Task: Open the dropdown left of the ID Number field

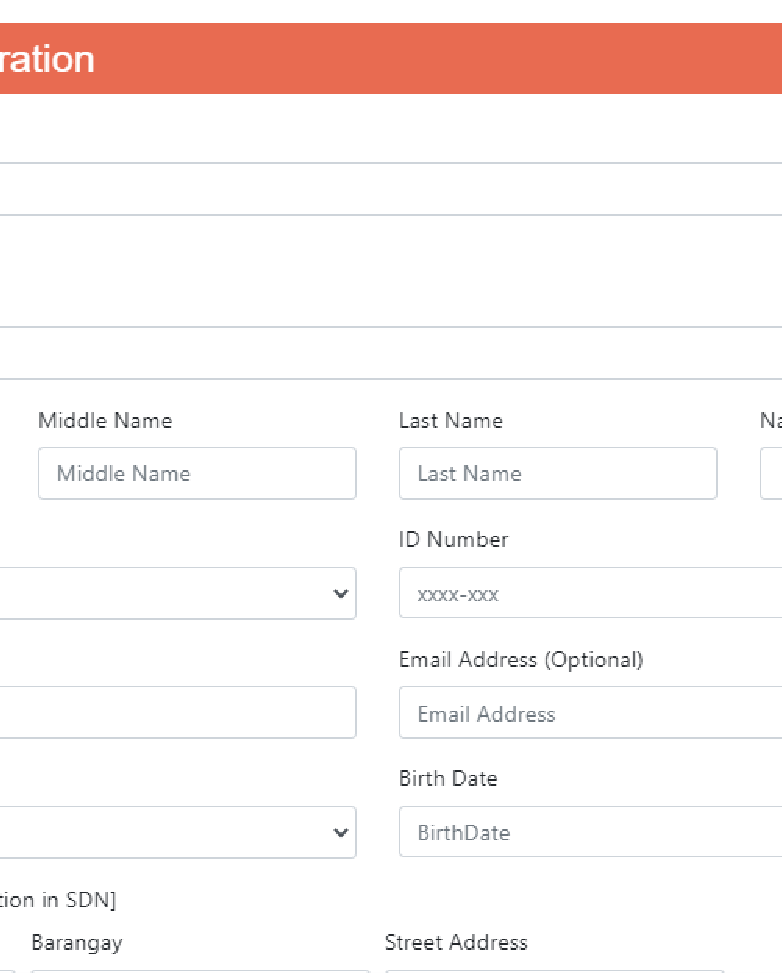Action: coord(177,593)
